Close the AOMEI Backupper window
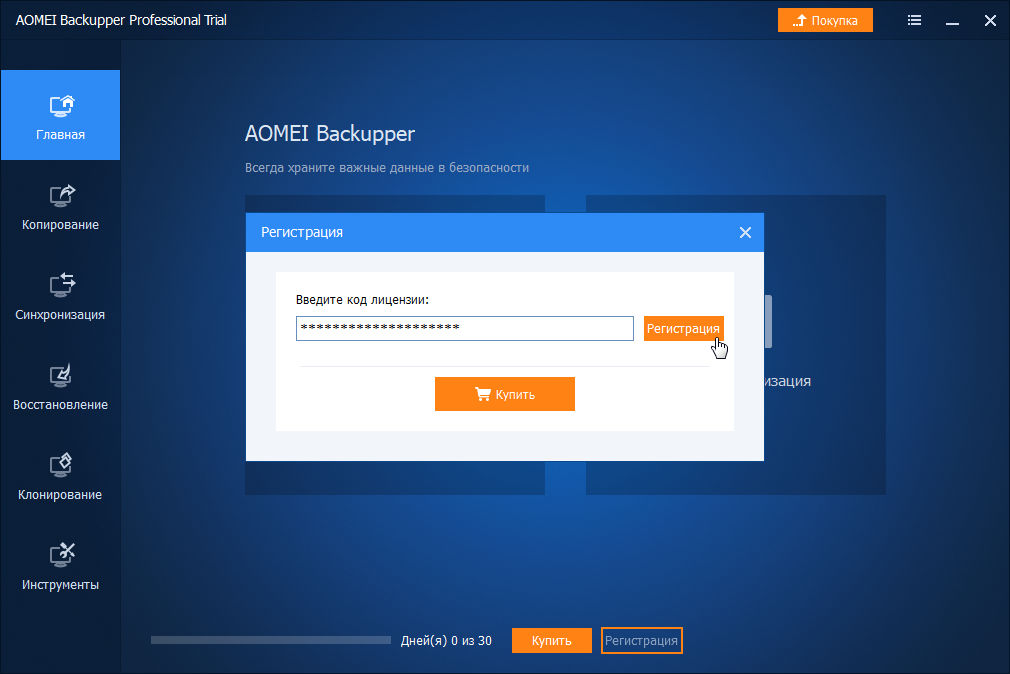This screenshot has height=674, width=1010. tap(988, 20)
